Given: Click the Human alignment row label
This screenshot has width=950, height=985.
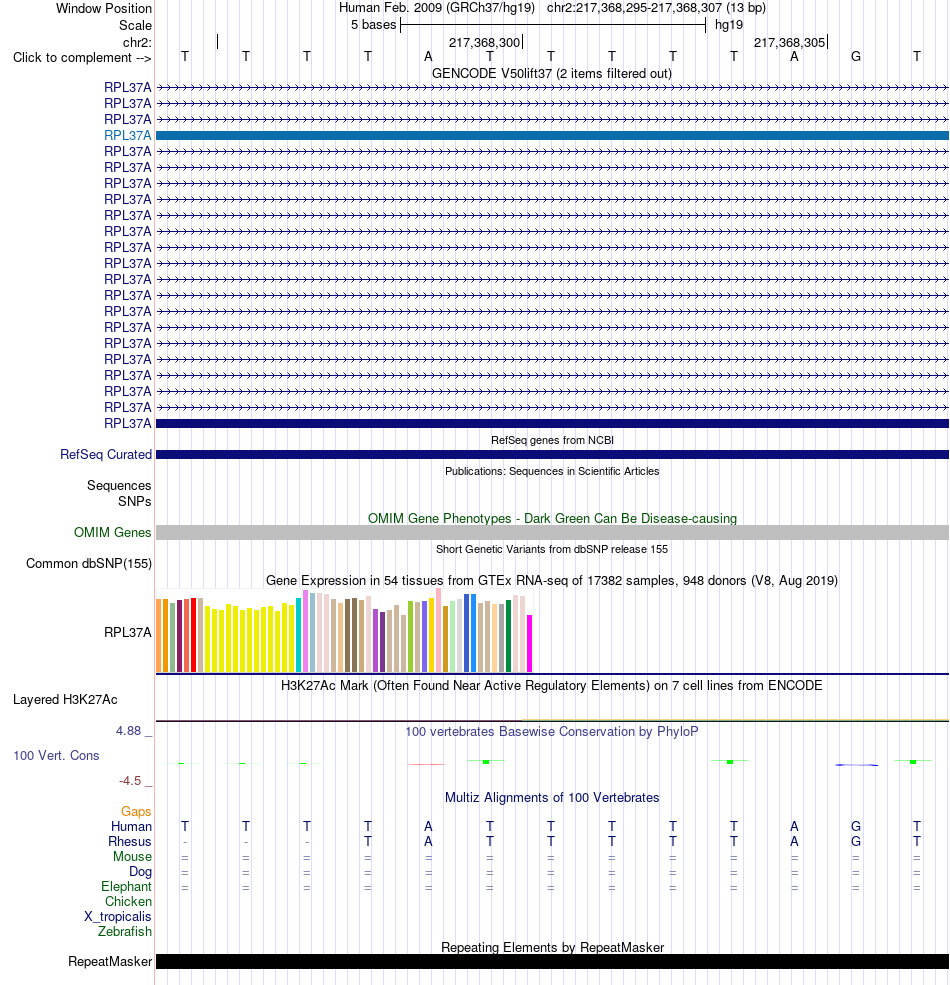Looking at the screenshot, I should click(x=131, y=826).
